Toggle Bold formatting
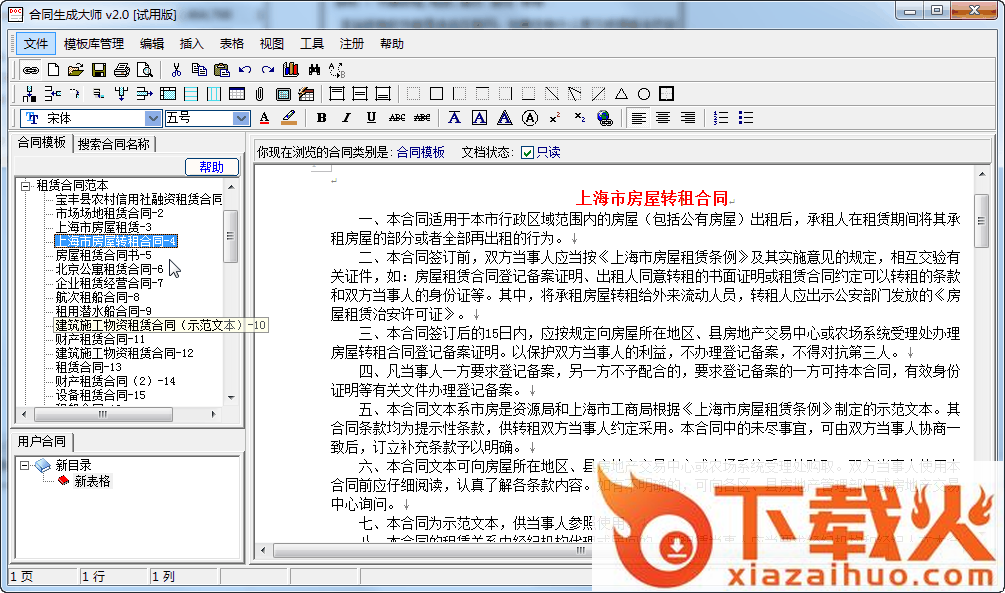 321,118
